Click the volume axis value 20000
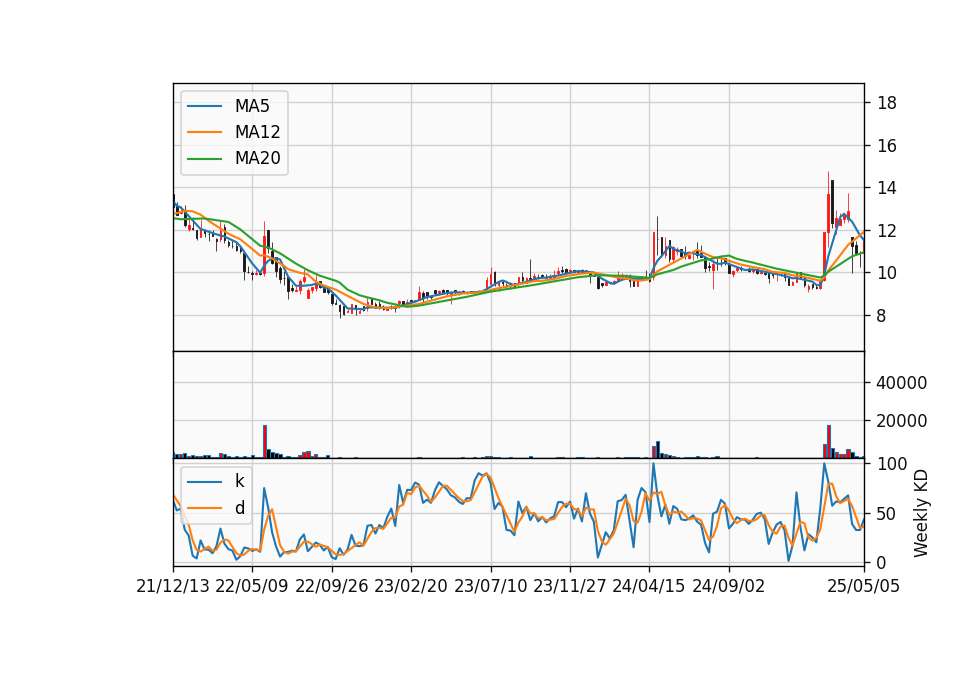Viewport: 960px width, 690px height. click(902, 421)
